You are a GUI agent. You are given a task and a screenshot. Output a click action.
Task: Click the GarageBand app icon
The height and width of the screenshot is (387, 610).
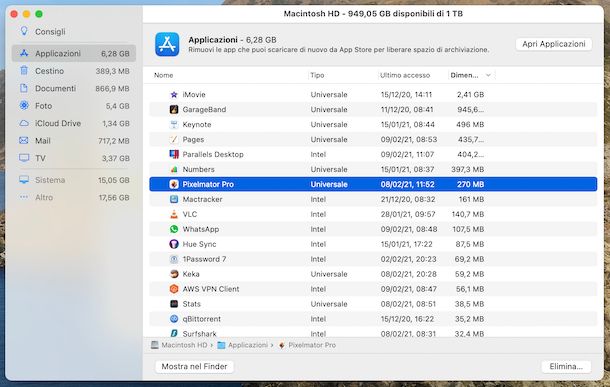[174, 109]
